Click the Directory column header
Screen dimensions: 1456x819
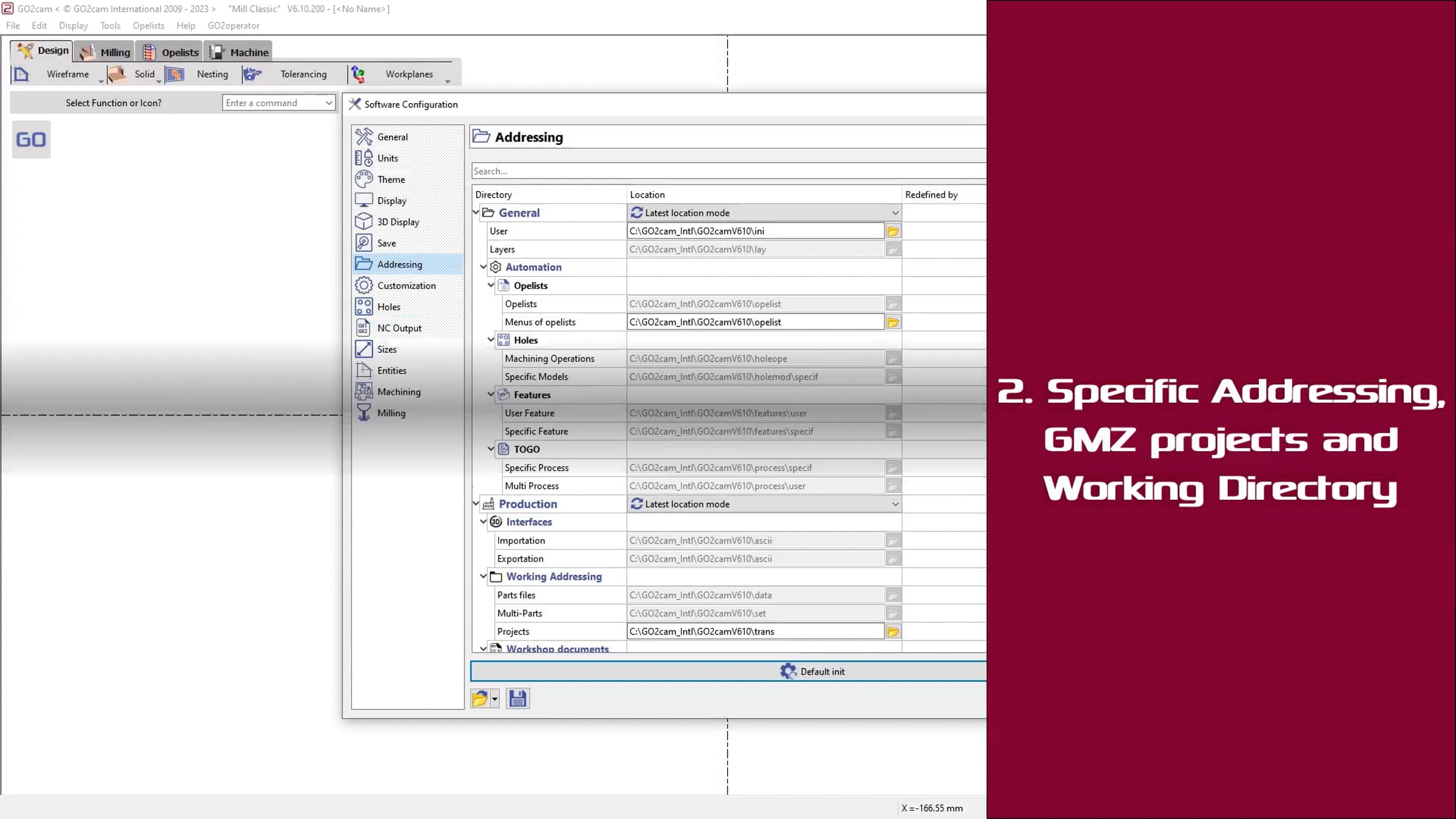pos(549,195)
